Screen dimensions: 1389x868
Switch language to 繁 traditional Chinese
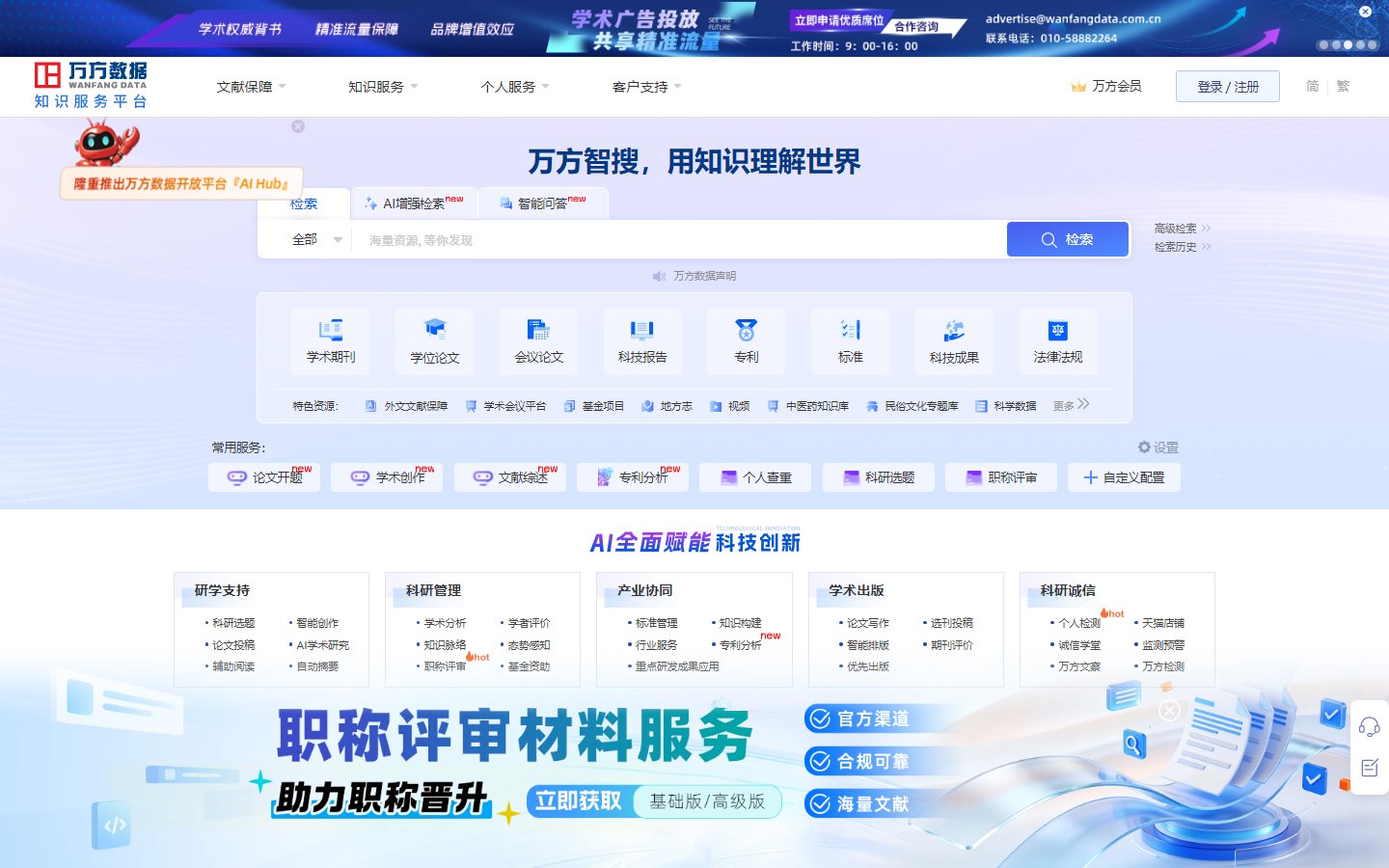coord(1343,87)
